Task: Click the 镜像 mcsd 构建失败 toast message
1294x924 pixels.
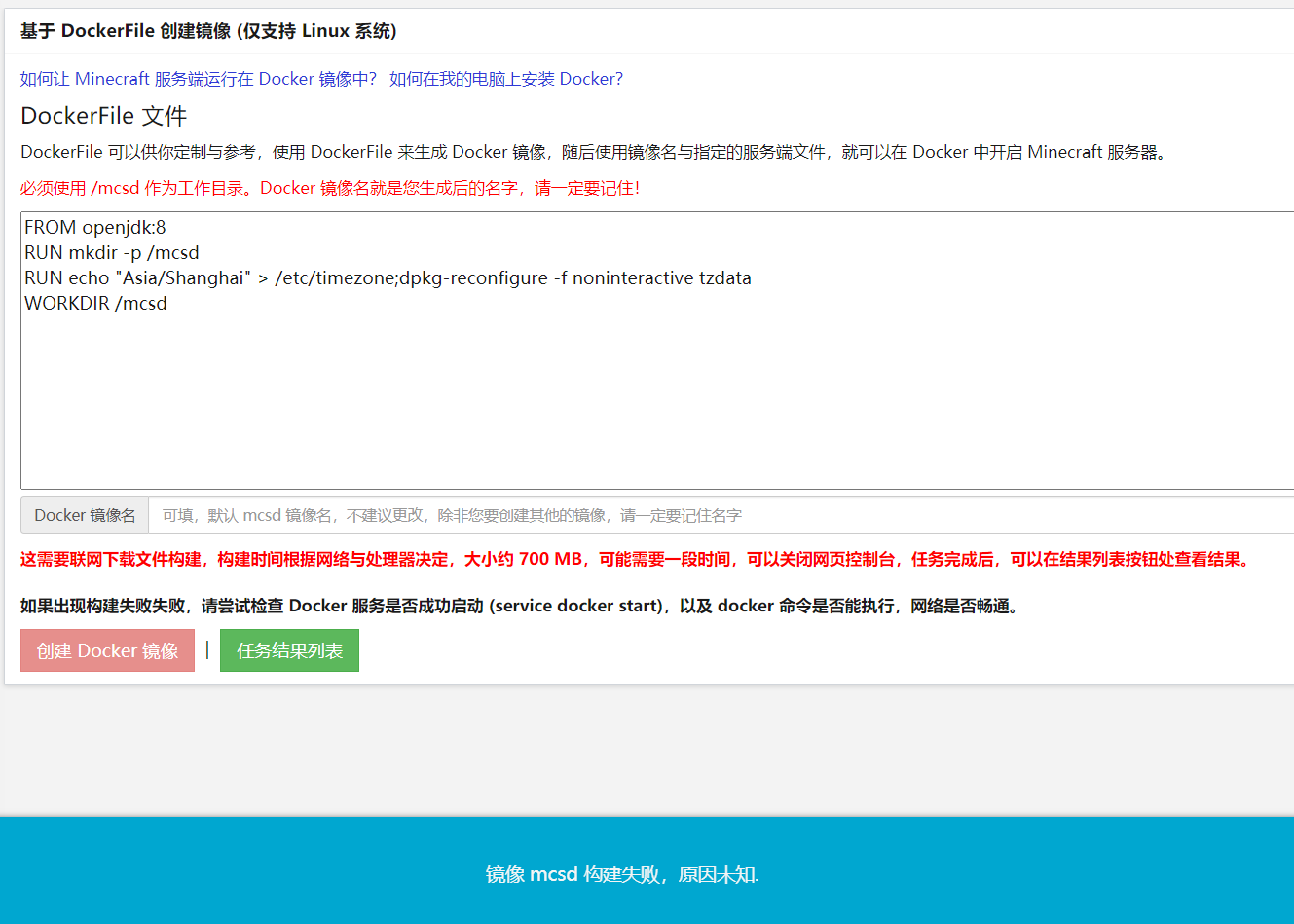Action: coord(620,874)
